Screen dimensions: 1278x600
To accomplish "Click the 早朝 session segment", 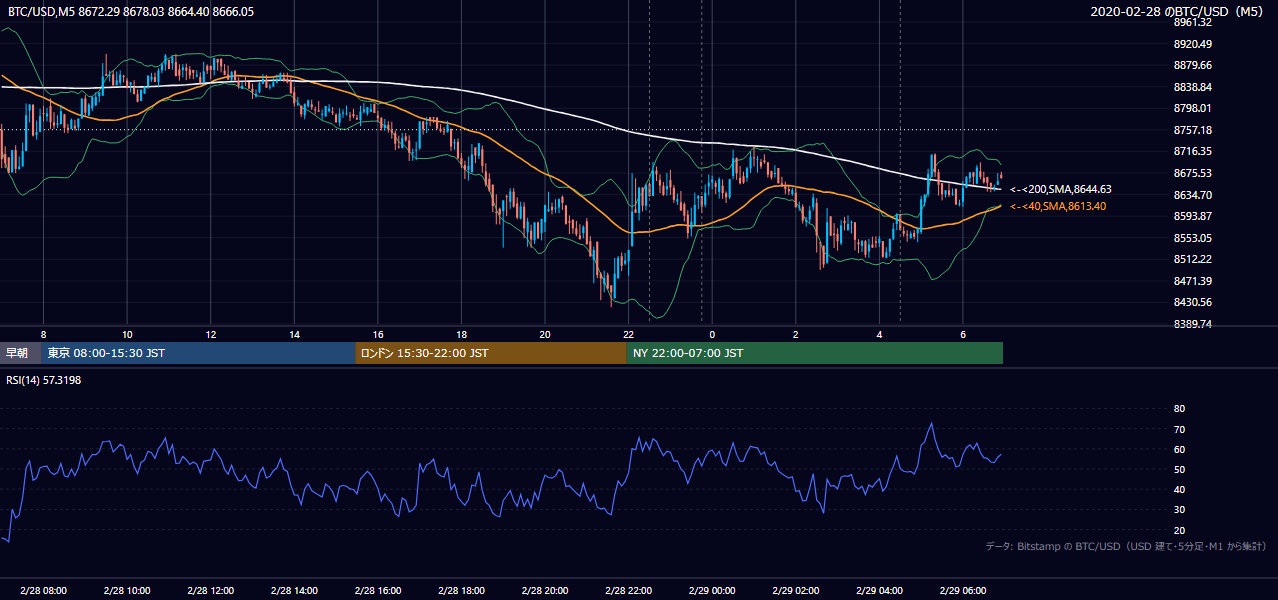I will click(x=20, y=353).
